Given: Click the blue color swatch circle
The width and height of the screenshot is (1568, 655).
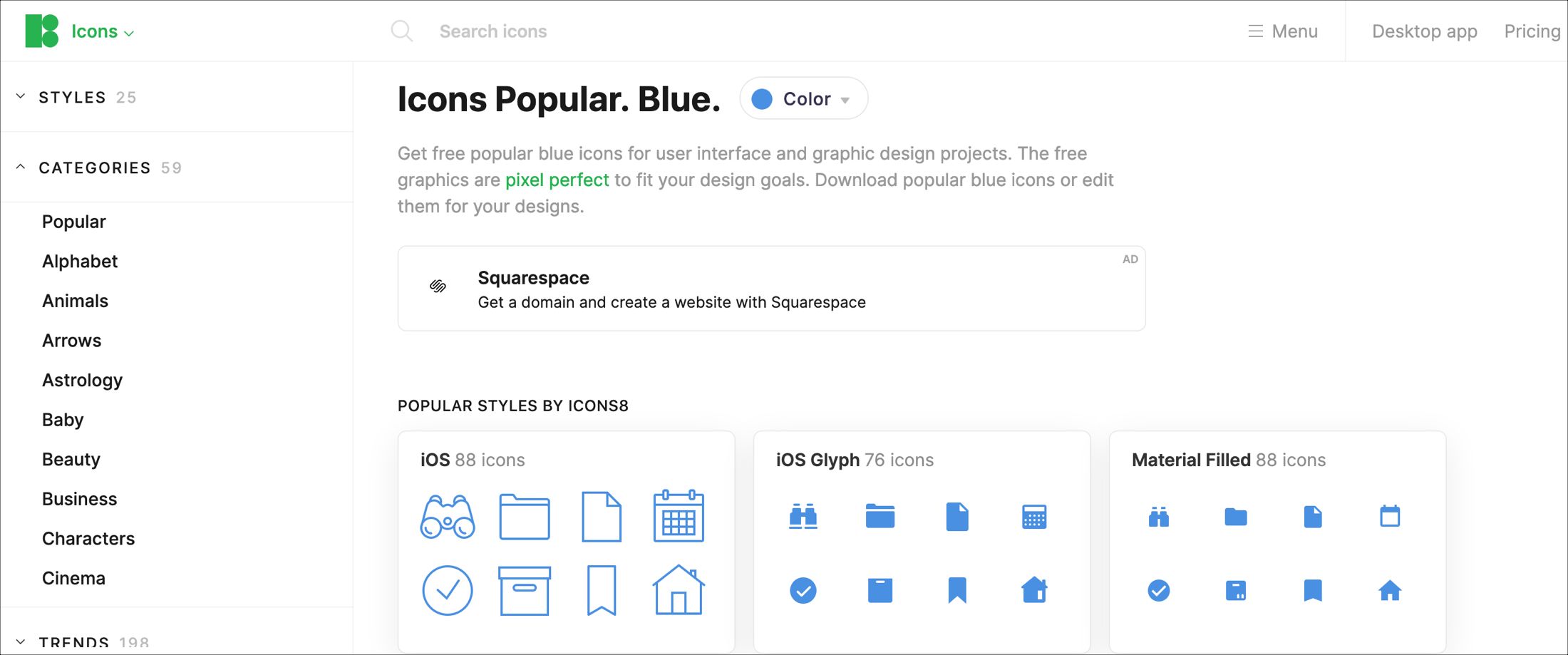Looking at the screenshot, I should pos(762,98).
